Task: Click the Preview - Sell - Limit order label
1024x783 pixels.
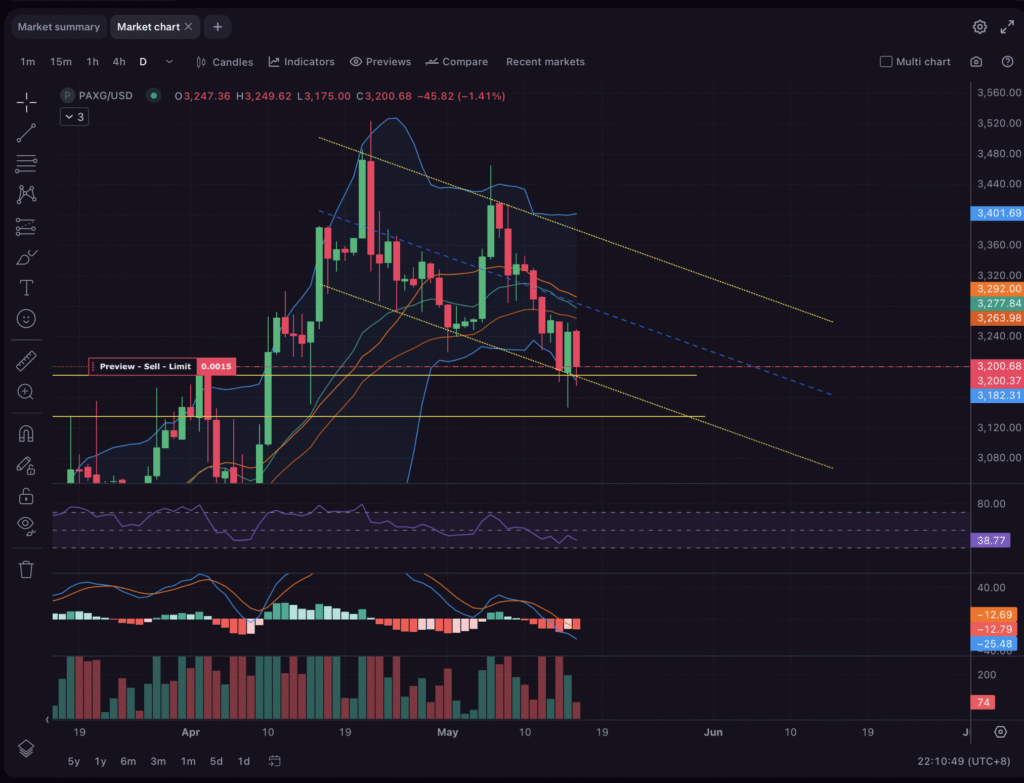Action: pos(145,366)
